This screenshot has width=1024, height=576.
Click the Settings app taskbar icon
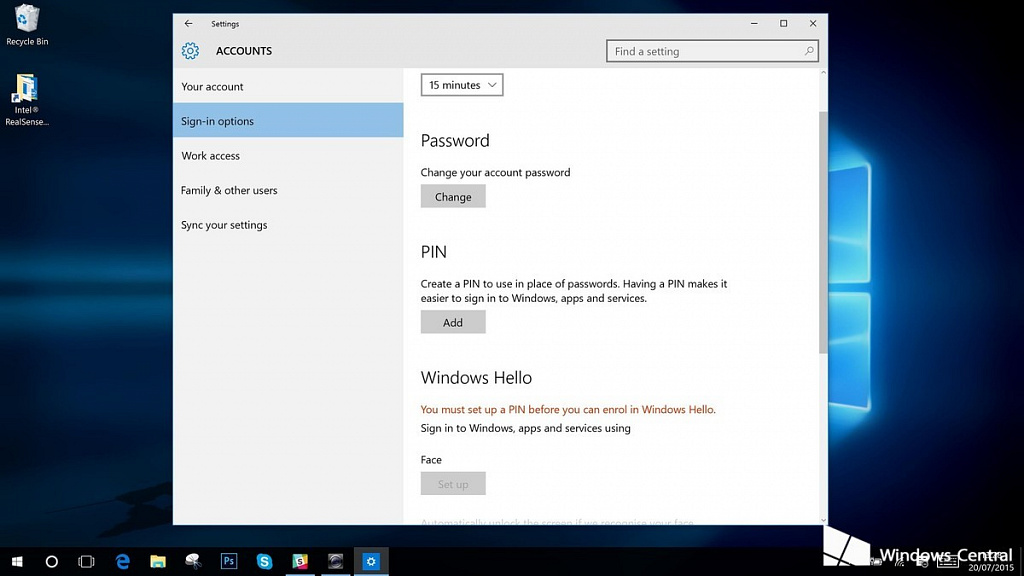tap(371, 562)
